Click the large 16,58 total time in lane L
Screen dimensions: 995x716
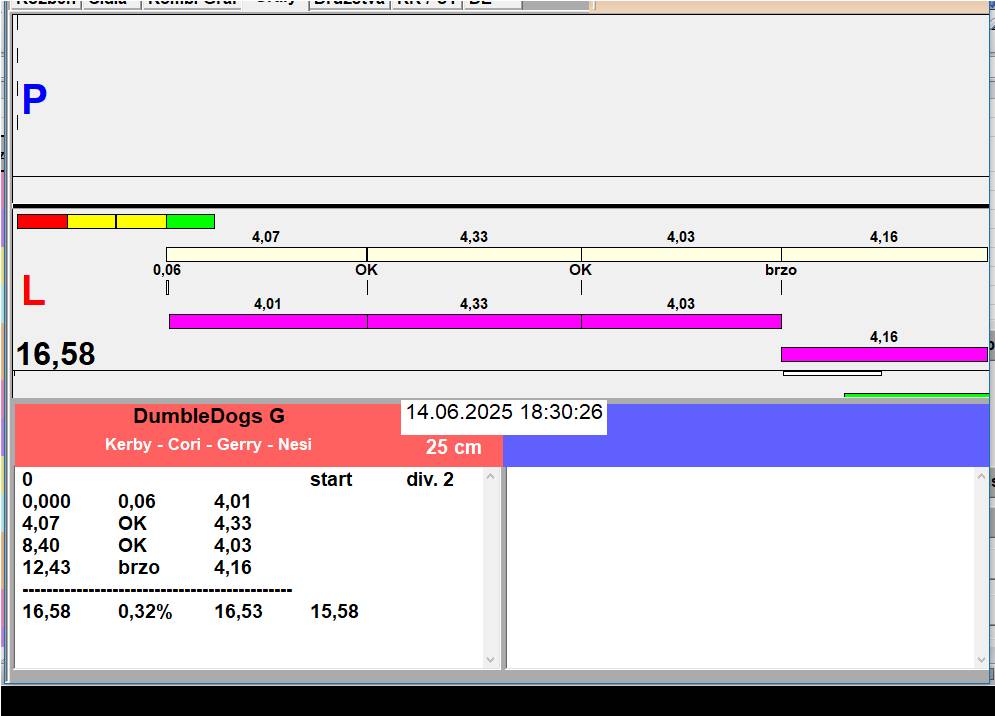[x=56, y=354]
